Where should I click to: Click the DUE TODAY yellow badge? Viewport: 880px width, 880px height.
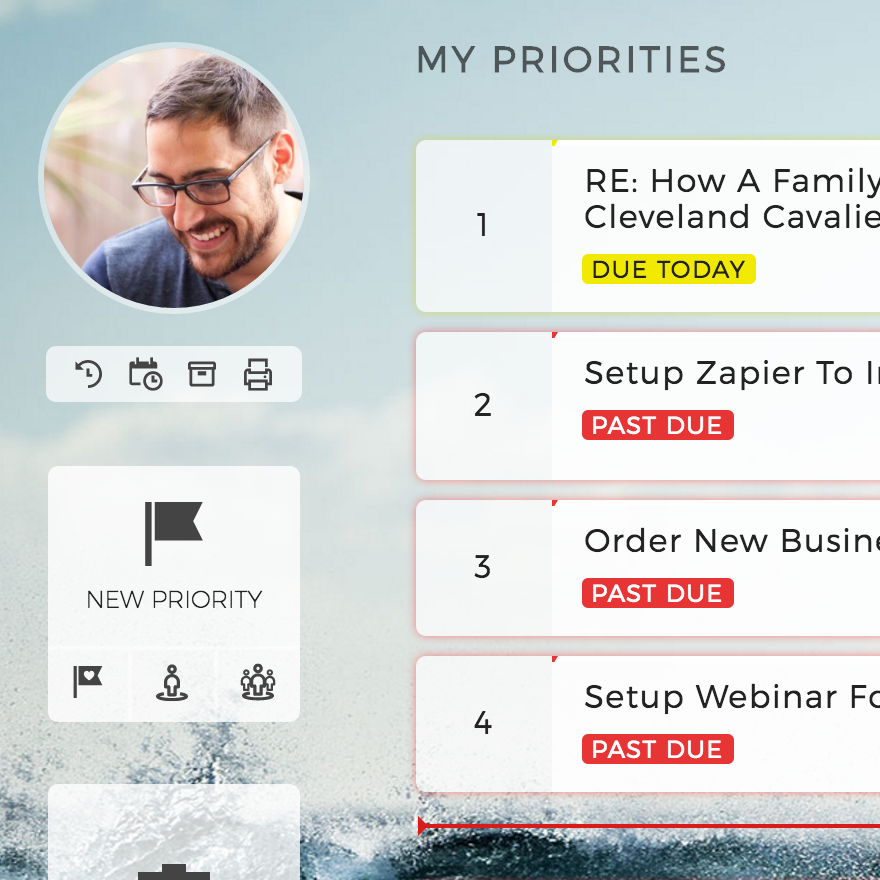point(668,269)
